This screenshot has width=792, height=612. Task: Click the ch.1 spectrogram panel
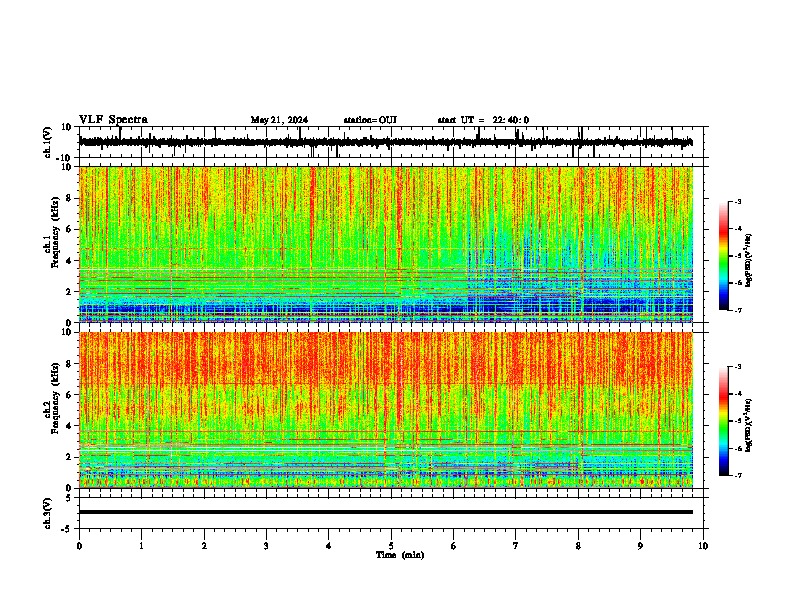(386, 244)
